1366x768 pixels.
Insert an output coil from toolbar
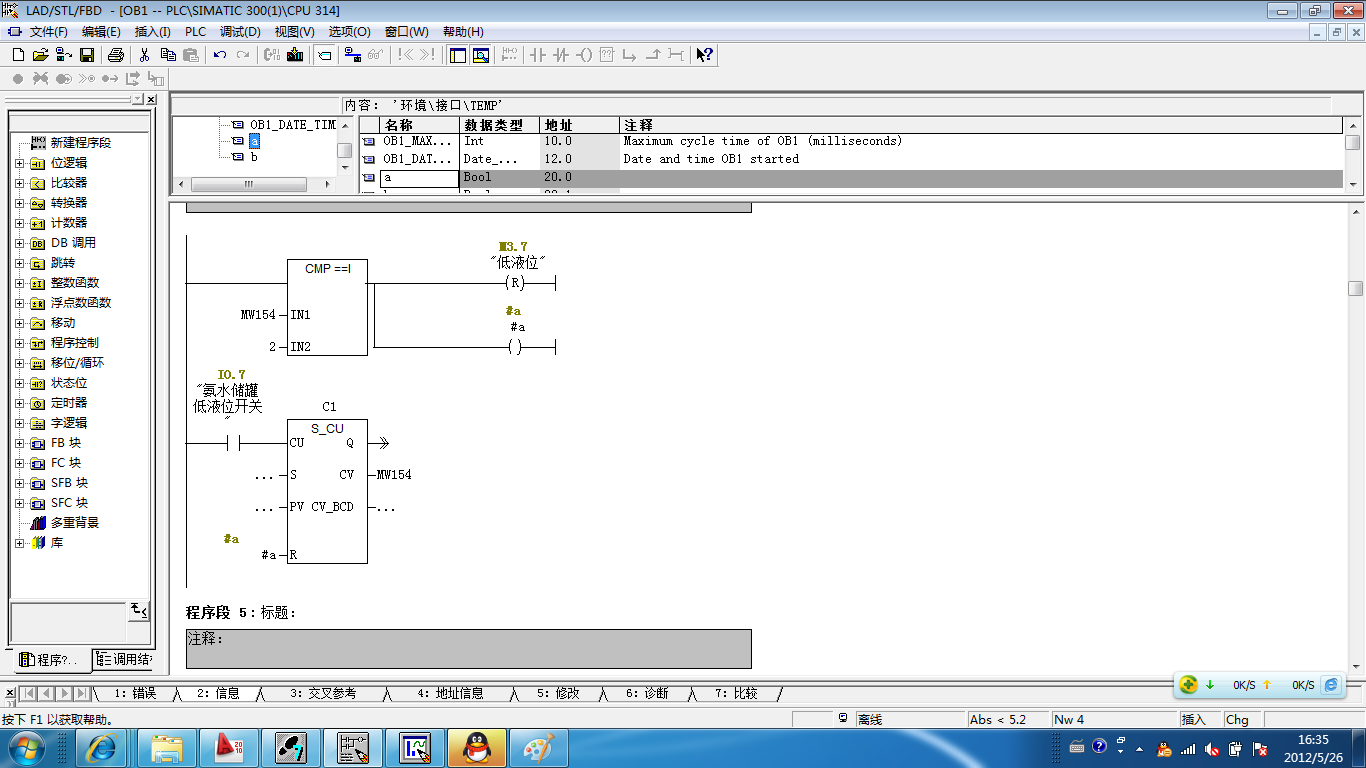point(584,55)
